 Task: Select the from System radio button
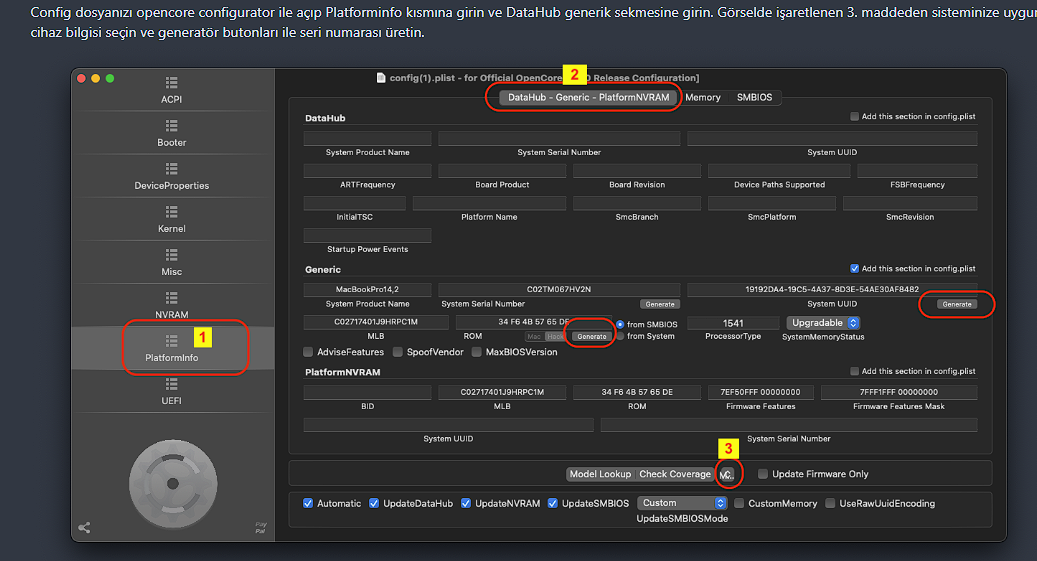[620, 336]
